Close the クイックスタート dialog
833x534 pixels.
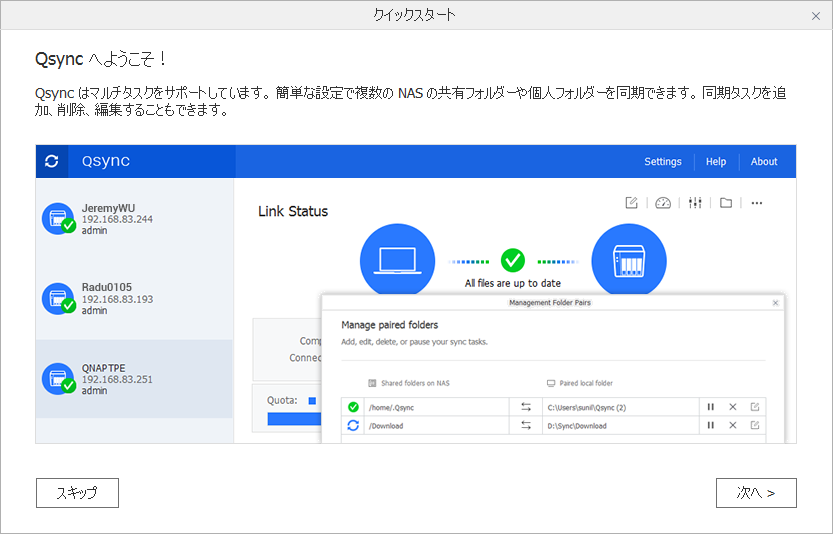[x=815, y=16]
